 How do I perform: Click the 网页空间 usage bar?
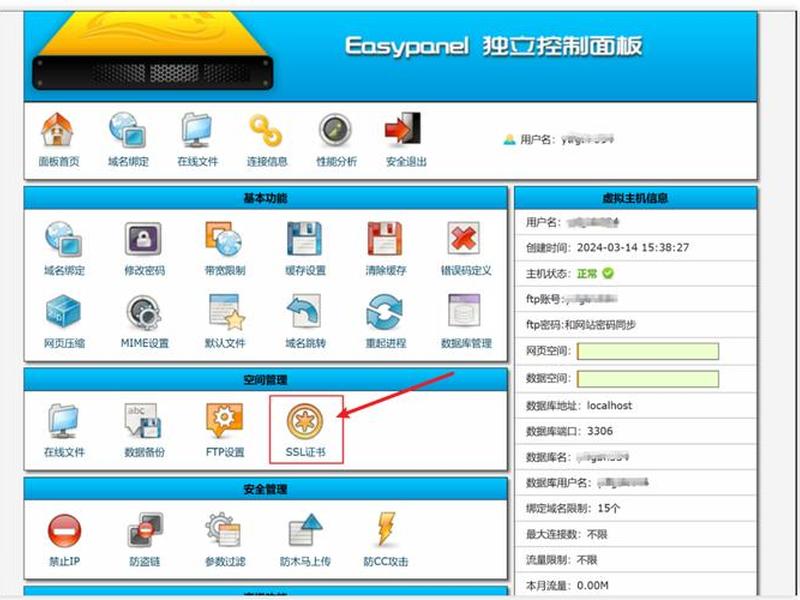[648, 352]
